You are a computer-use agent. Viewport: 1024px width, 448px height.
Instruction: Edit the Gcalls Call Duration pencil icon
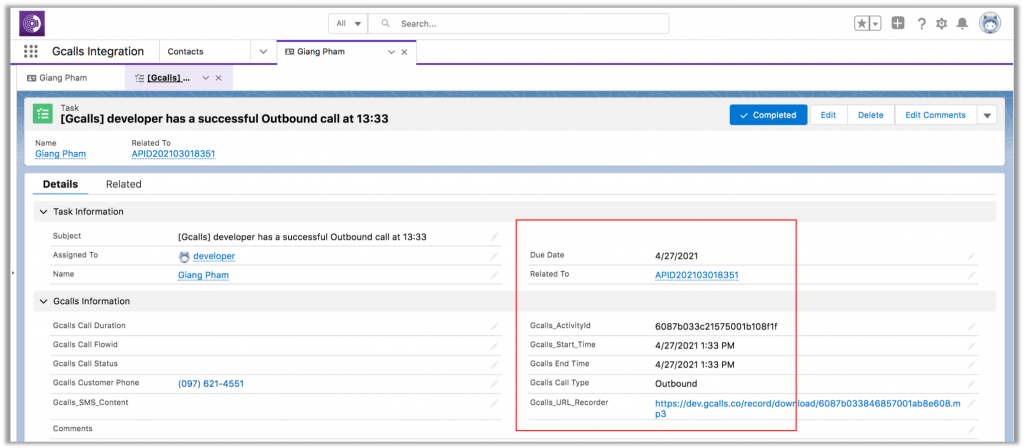pyautogui.click(x=494, y=327)
